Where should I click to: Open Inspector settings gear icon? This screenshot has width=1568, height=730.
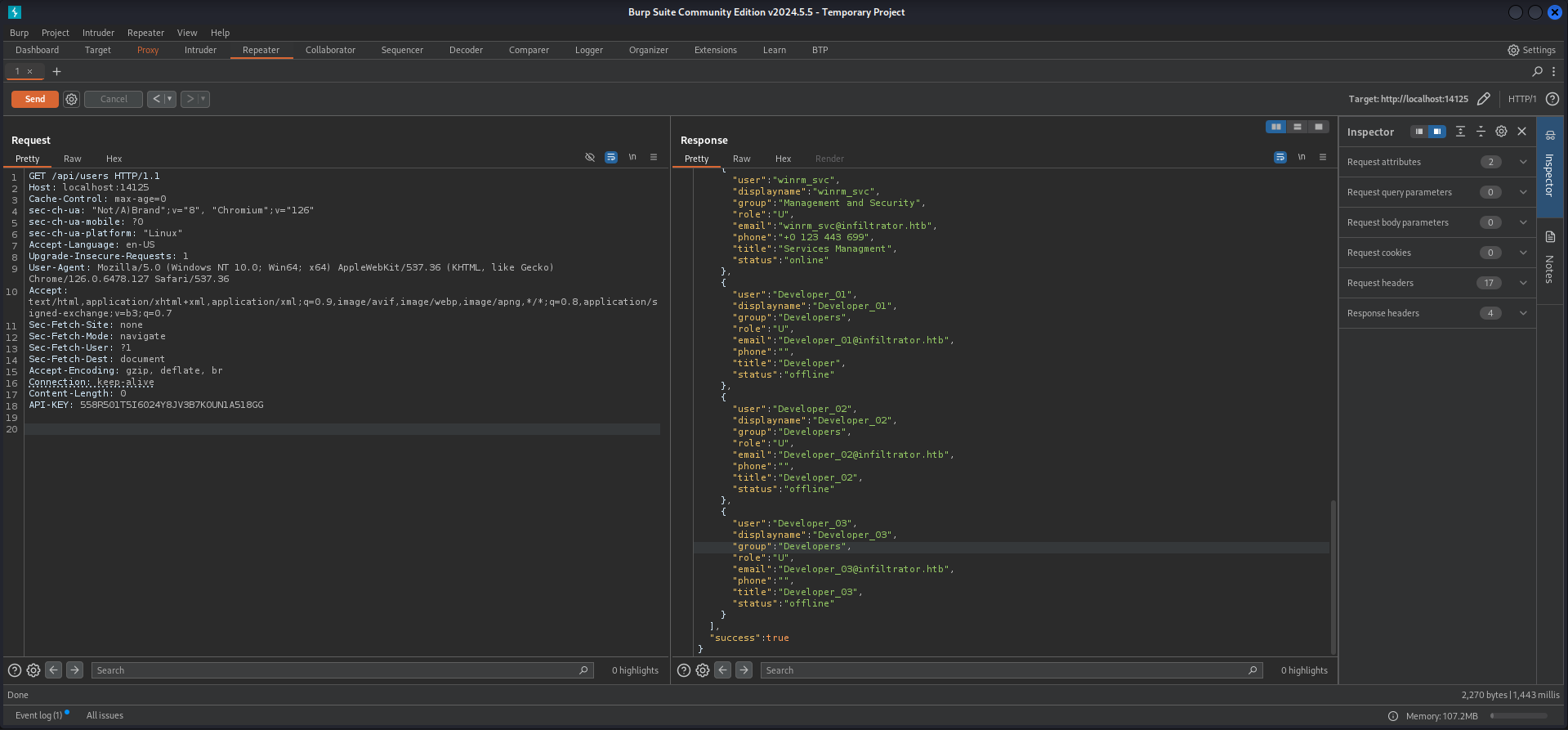pos(1501,132)
